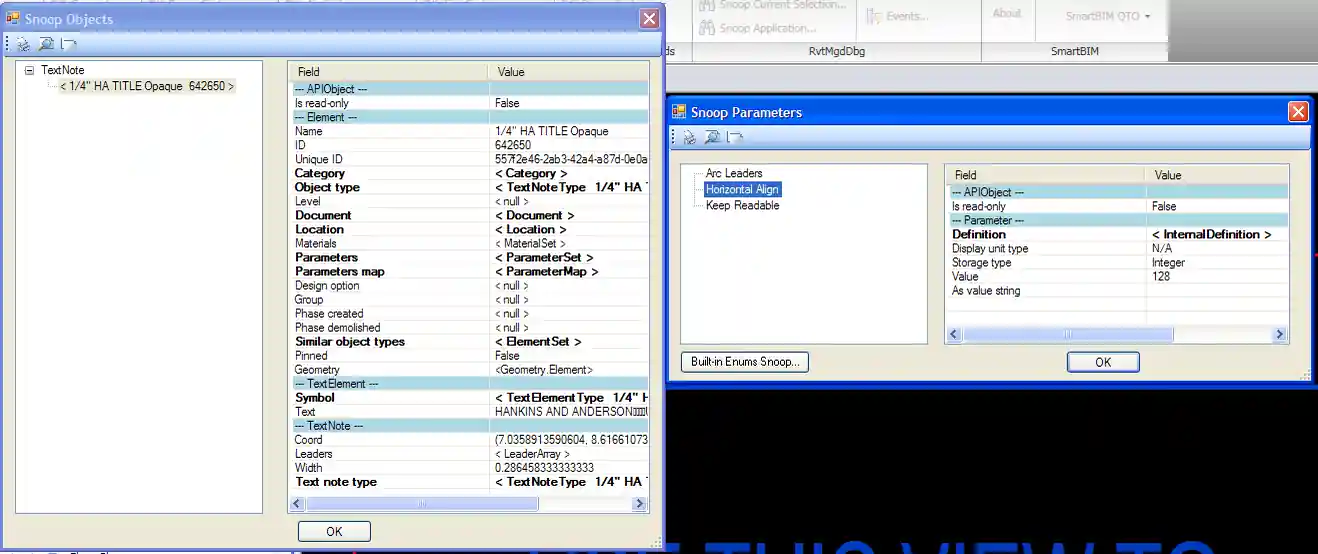1318x554 pixels.
Task: Open print preview in Snoop Parameters toolbar
Action: click(x=712, y=137)
